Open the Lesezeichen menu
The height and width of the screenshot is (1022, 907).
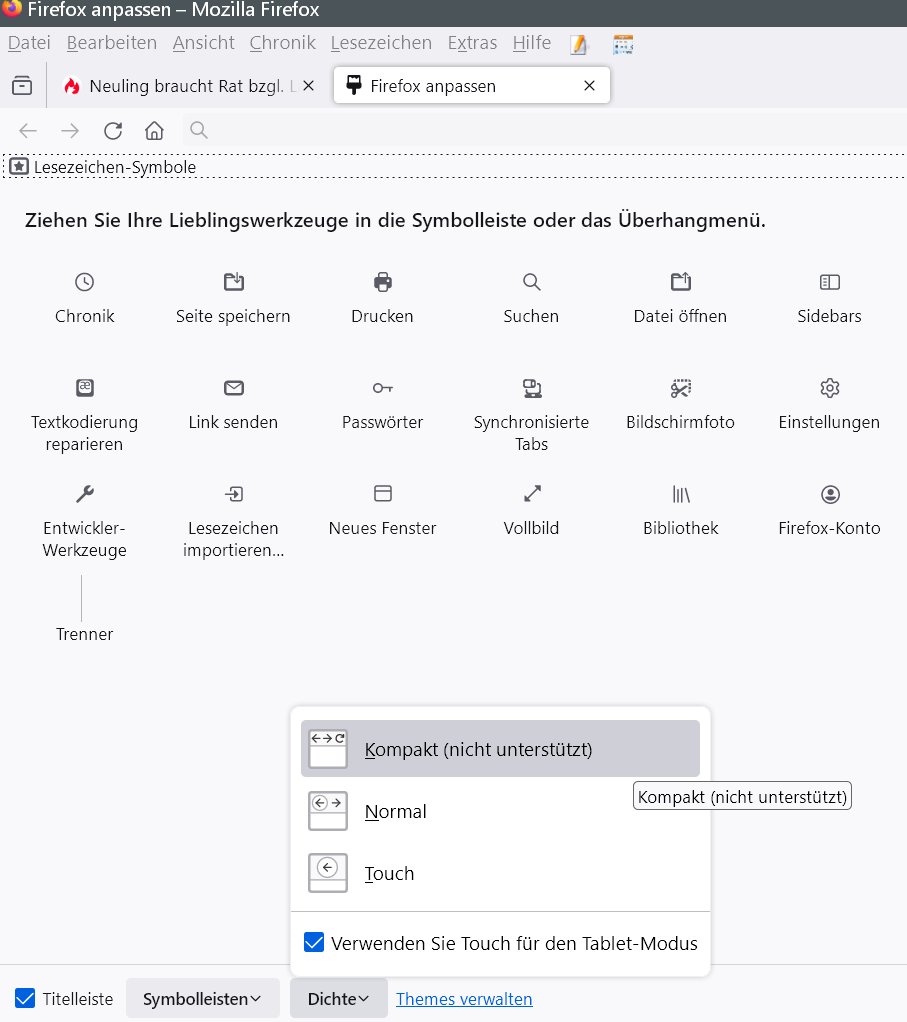381,43
